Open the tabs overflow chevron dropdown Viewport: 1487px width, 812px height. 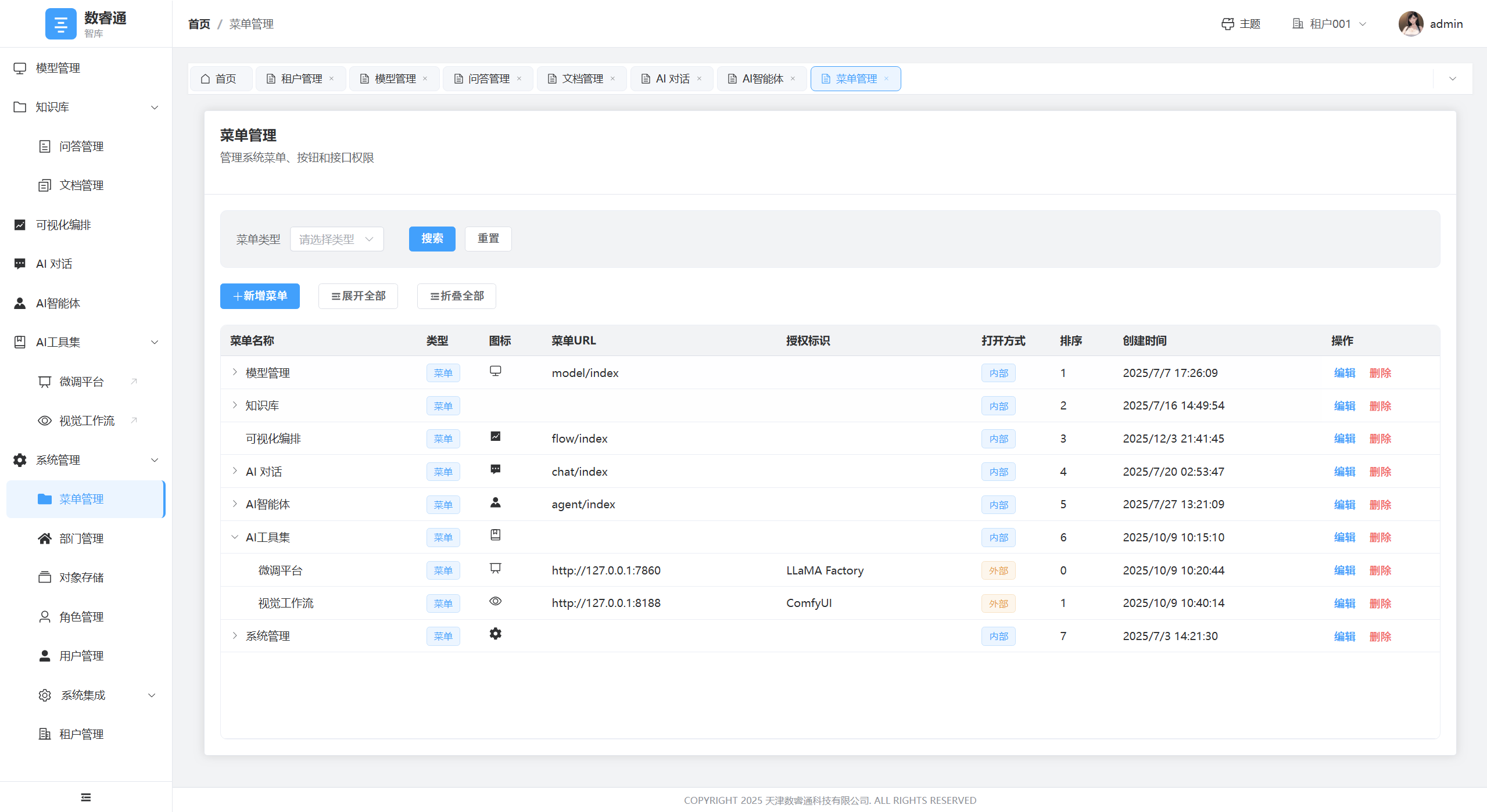(x=1453, y=79)
